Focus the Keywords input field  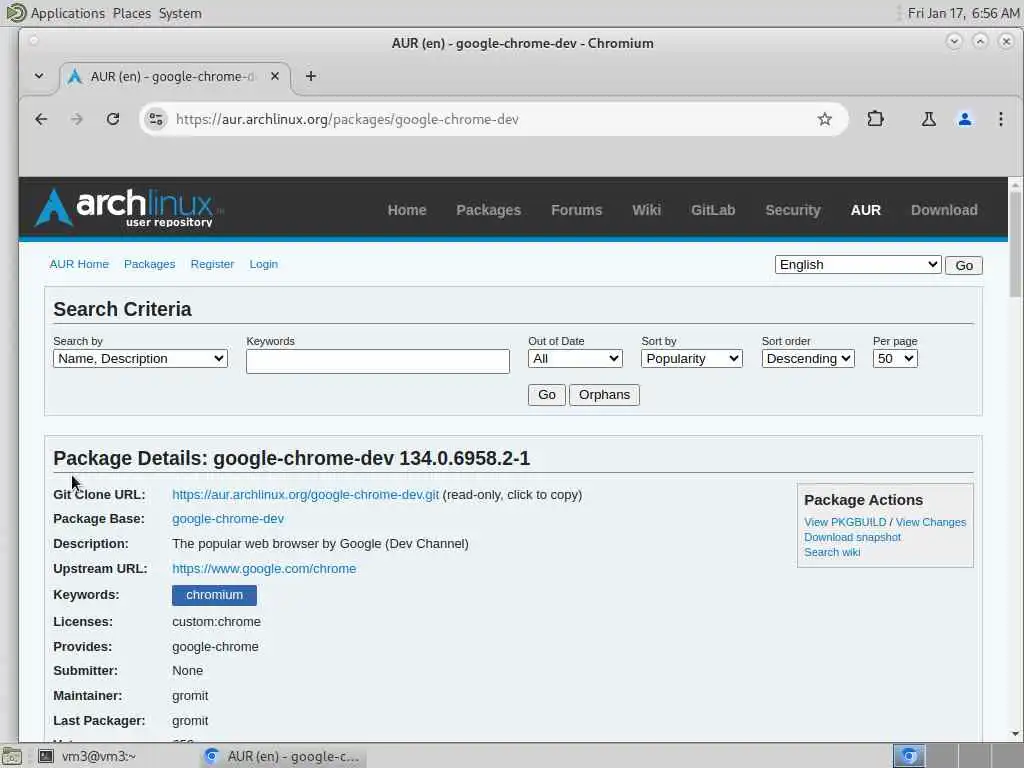(377, 361)
